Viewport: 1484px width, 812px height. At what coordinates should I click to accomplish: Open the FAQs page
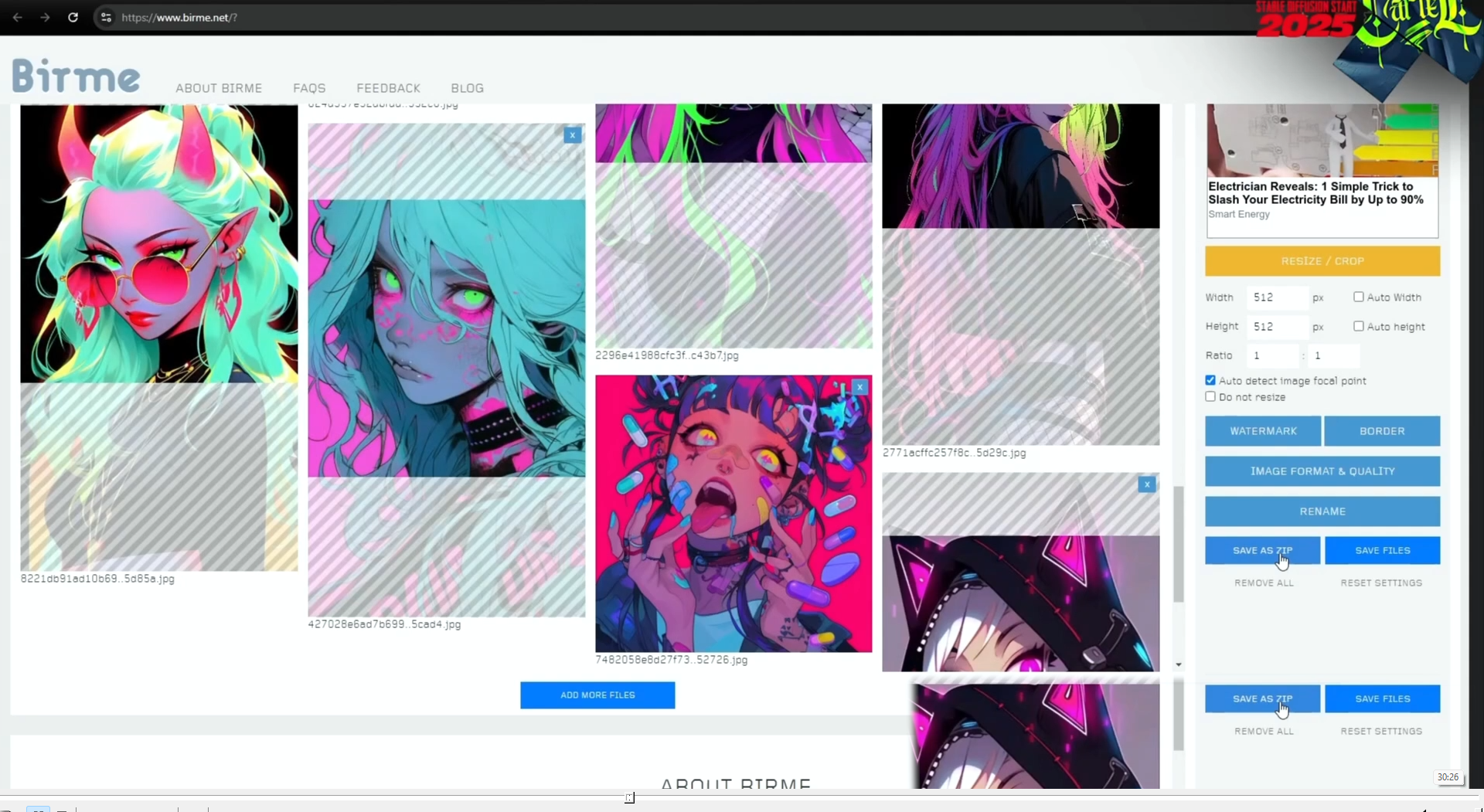tap(309, 88)
